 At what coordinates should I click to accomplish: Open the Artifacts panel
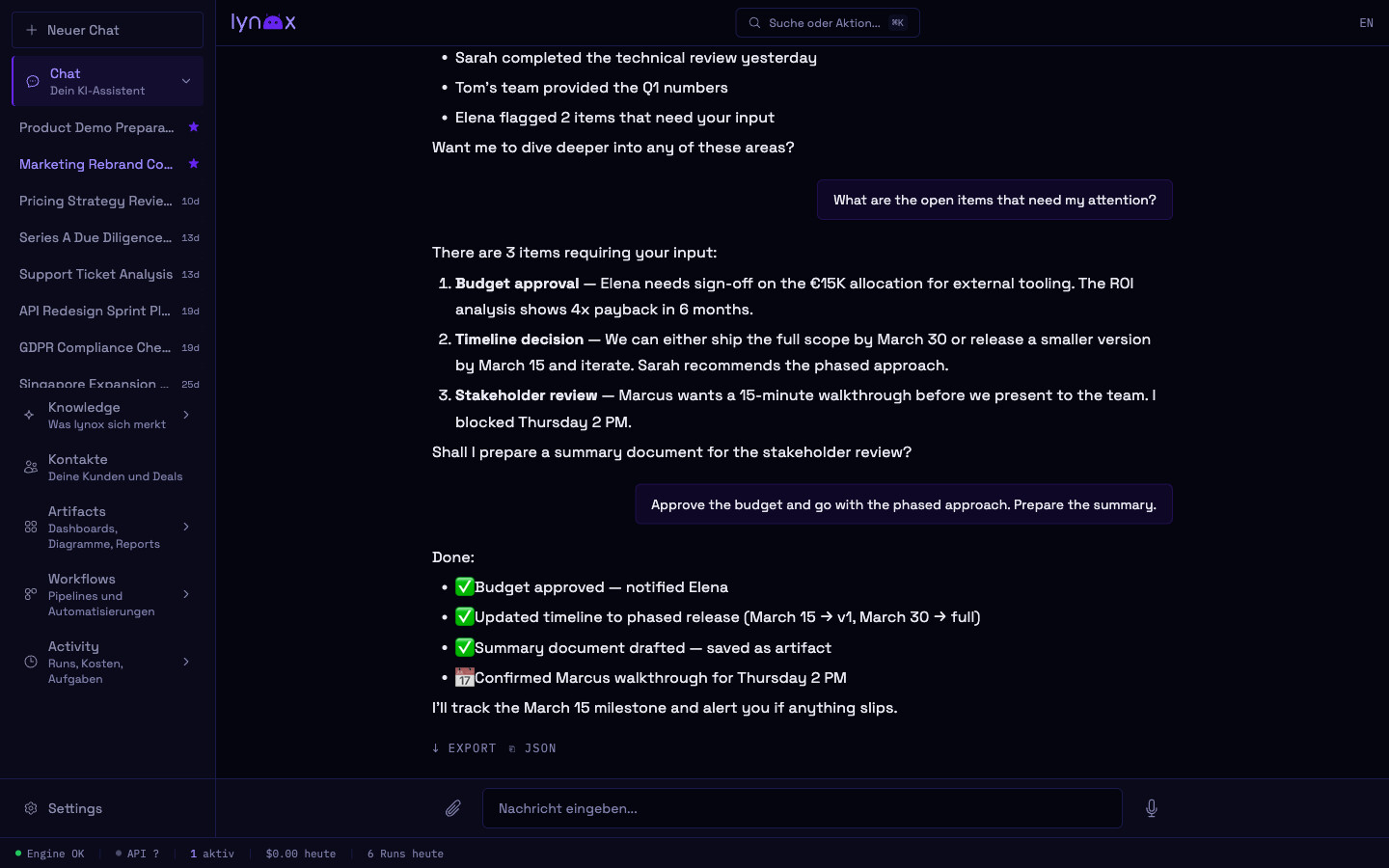[x=77, y=527]
